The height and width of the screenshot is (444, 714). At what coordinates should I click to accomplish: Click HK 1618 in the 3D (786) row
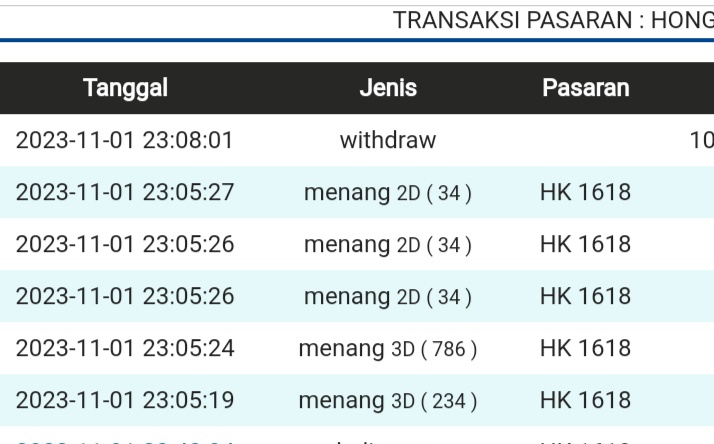(585, 348)
